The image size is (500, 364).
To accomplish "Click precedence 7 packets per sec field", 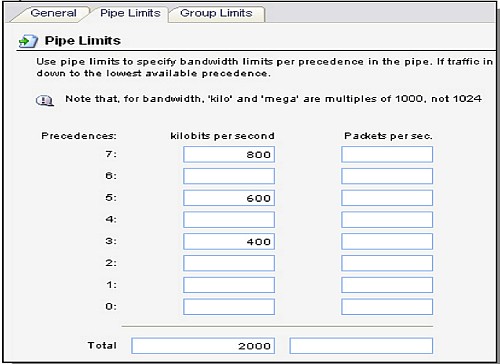I will (x=387, y=154).
